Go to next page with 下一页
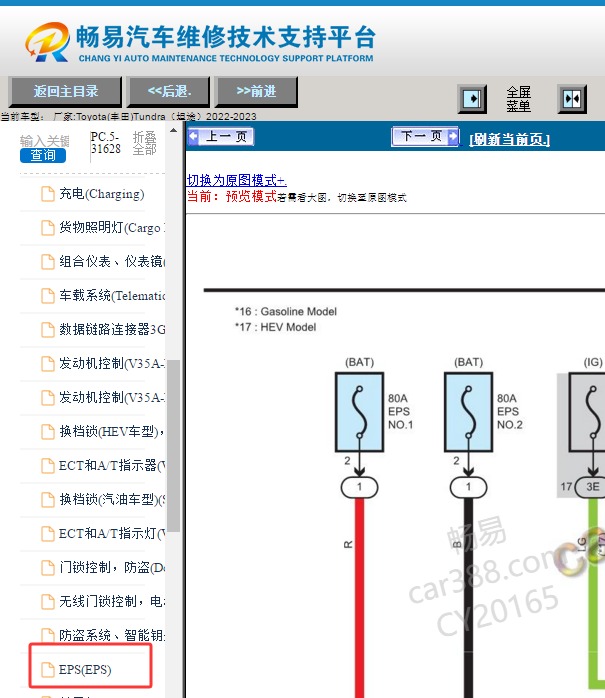The image size is (605, 698). [425, 136]
